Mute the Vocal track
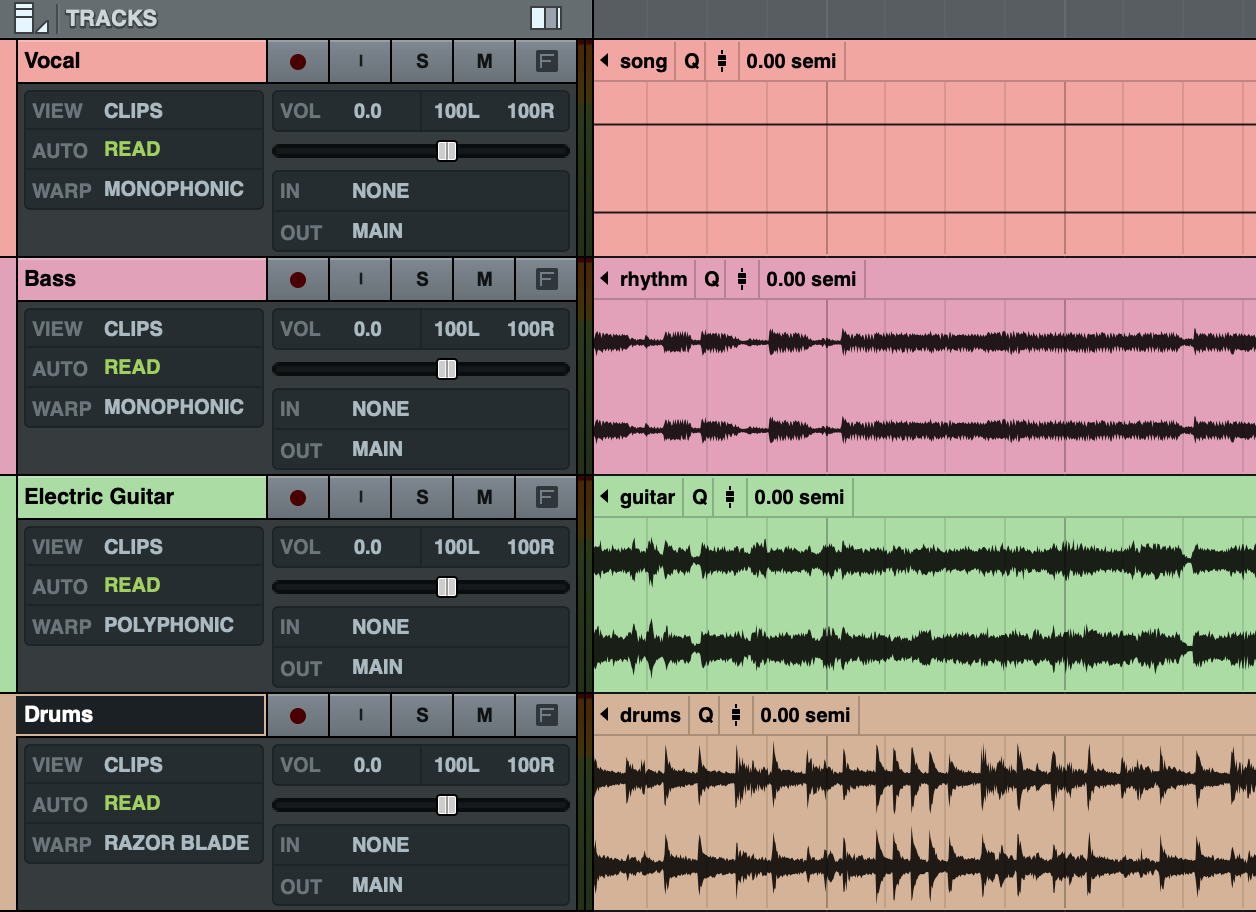Viewport: 1256px width, 912px height. point(484,61)
